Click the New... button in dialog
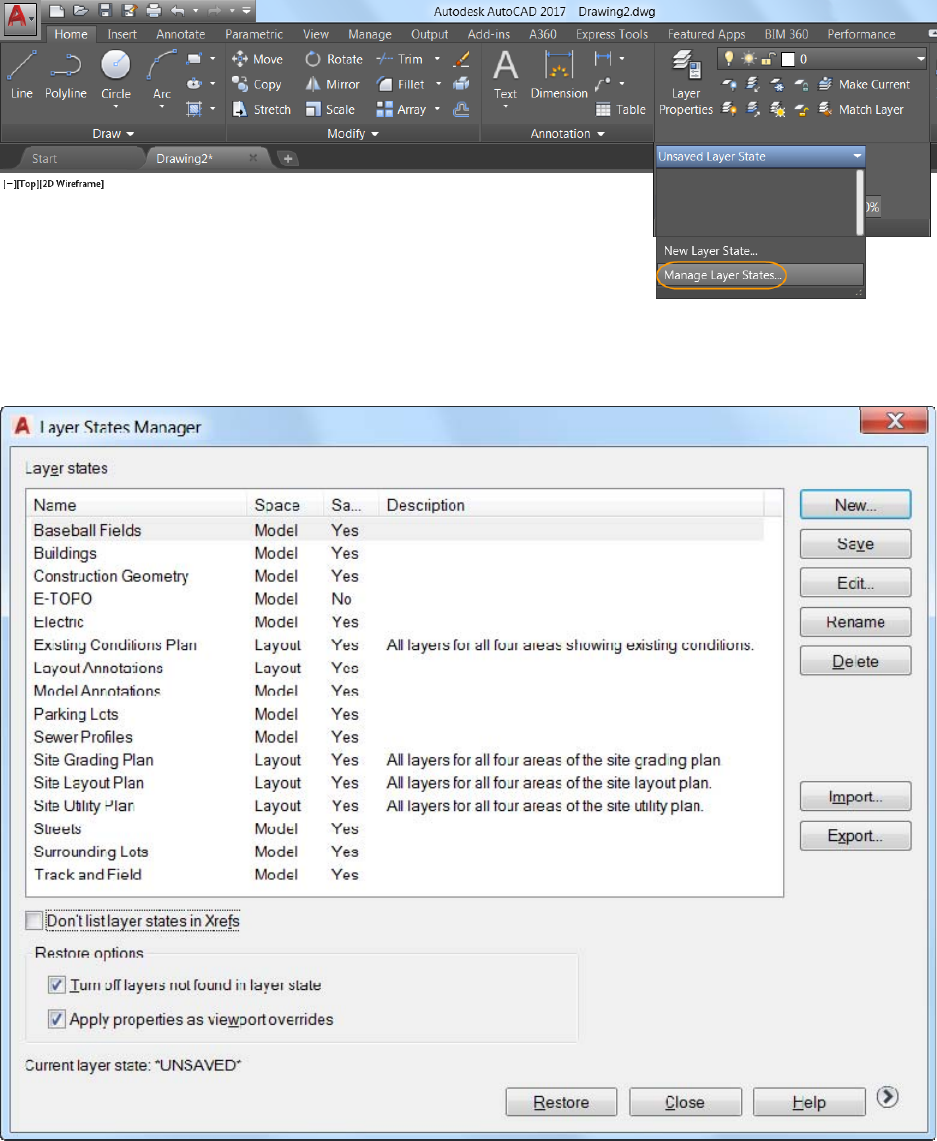937x1141 pixels. [856, 505]
